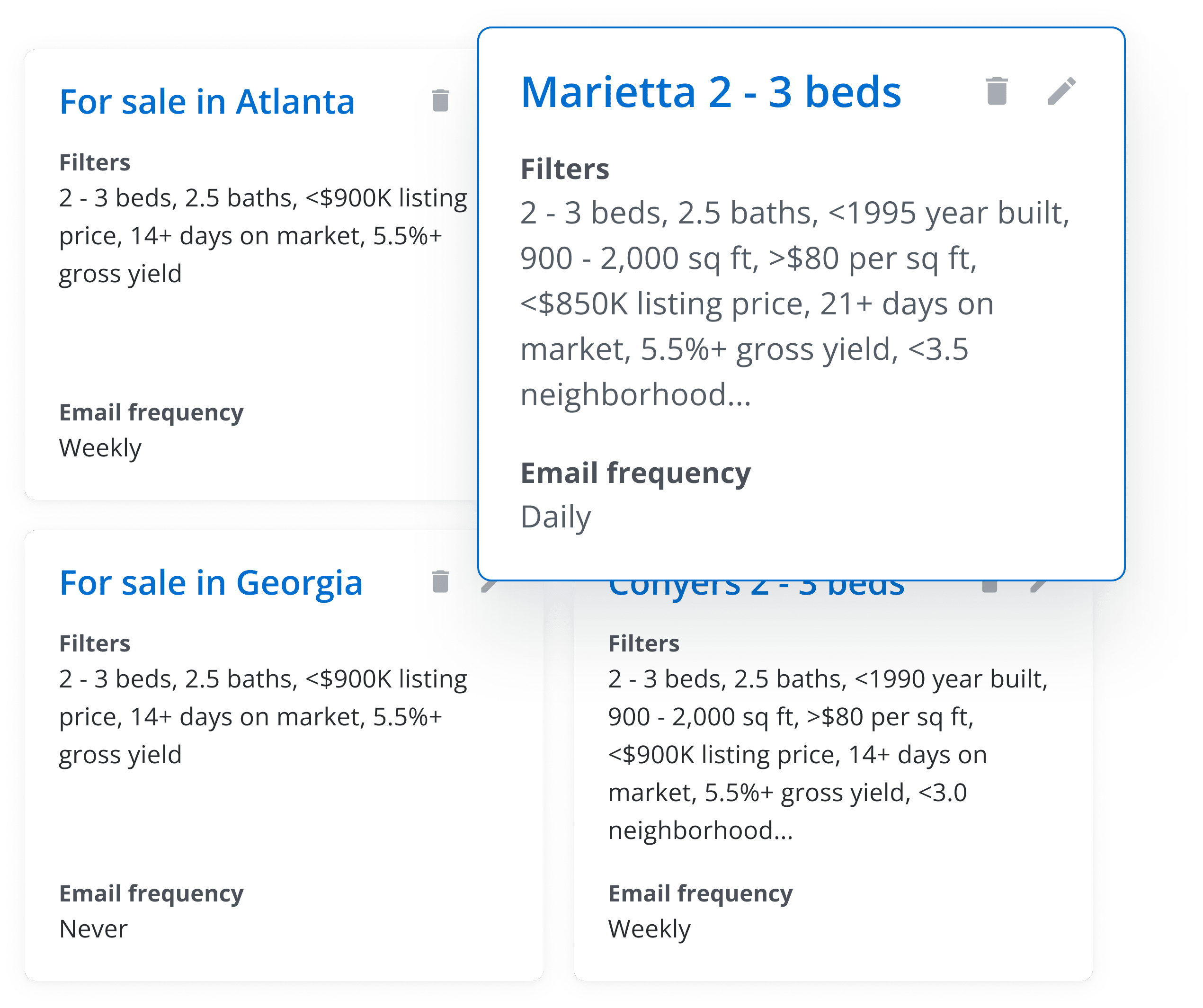Click Weekly email frequency on Conyers card
Image resolution: width=1203 pixels, height=1008 pixels.
coord(649,929)
